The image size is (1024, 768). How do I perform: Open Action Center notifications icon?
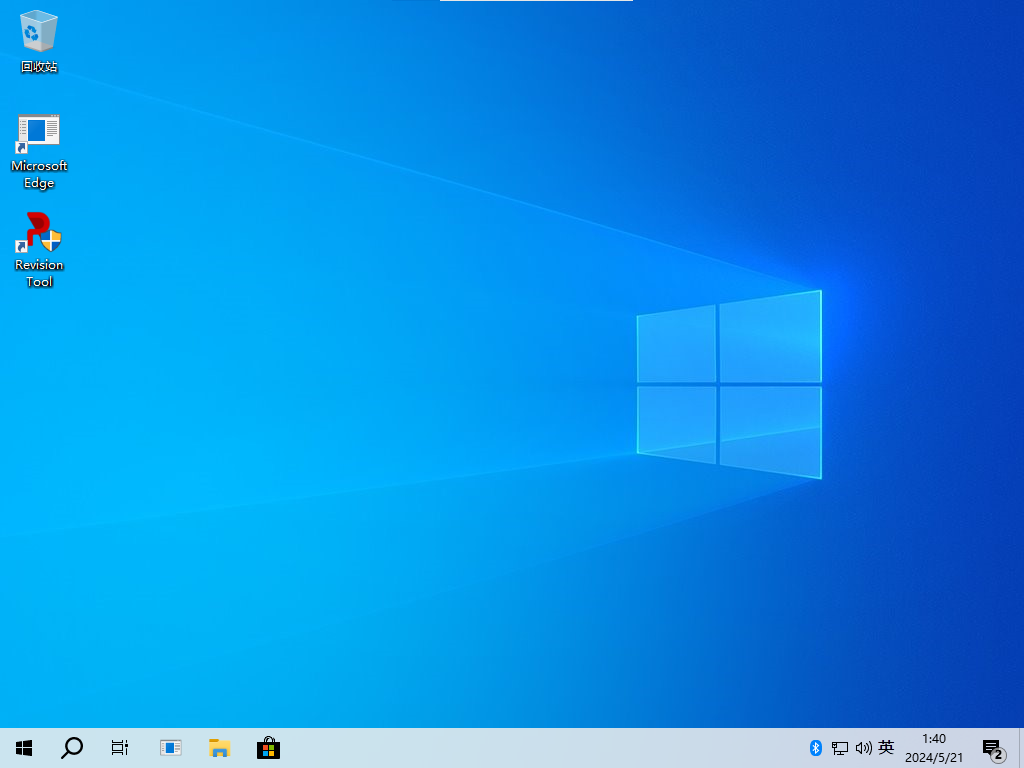993,749
